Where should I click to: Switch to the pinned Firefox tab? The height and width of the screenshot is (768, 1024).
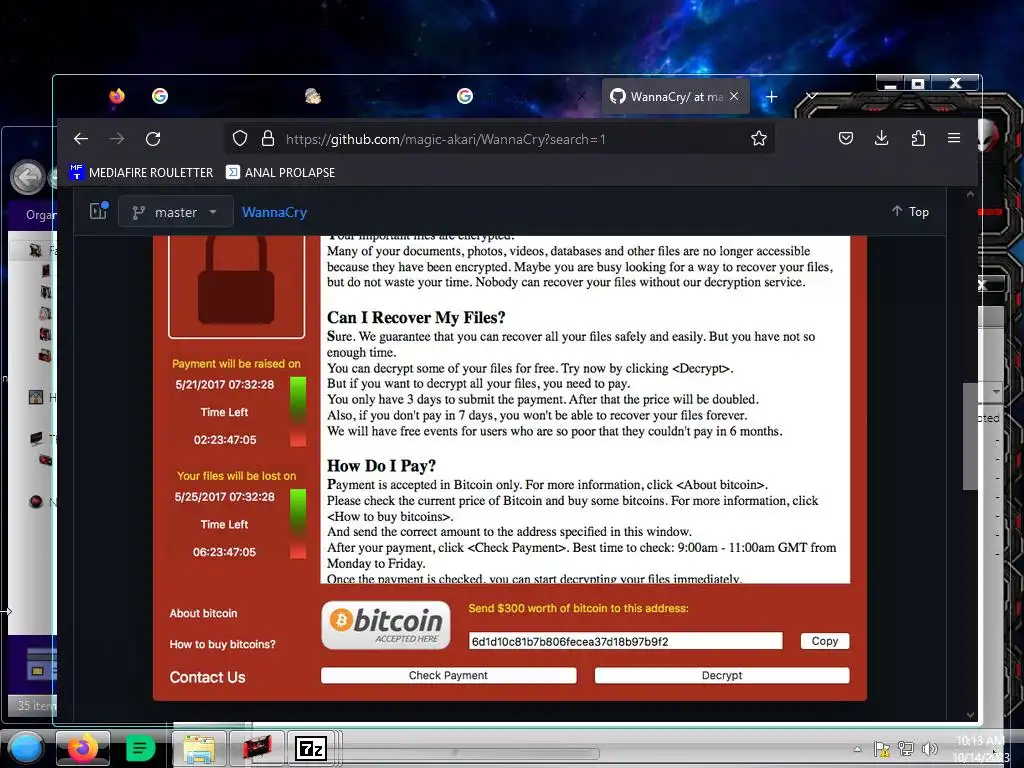click(x=117, y=97)
